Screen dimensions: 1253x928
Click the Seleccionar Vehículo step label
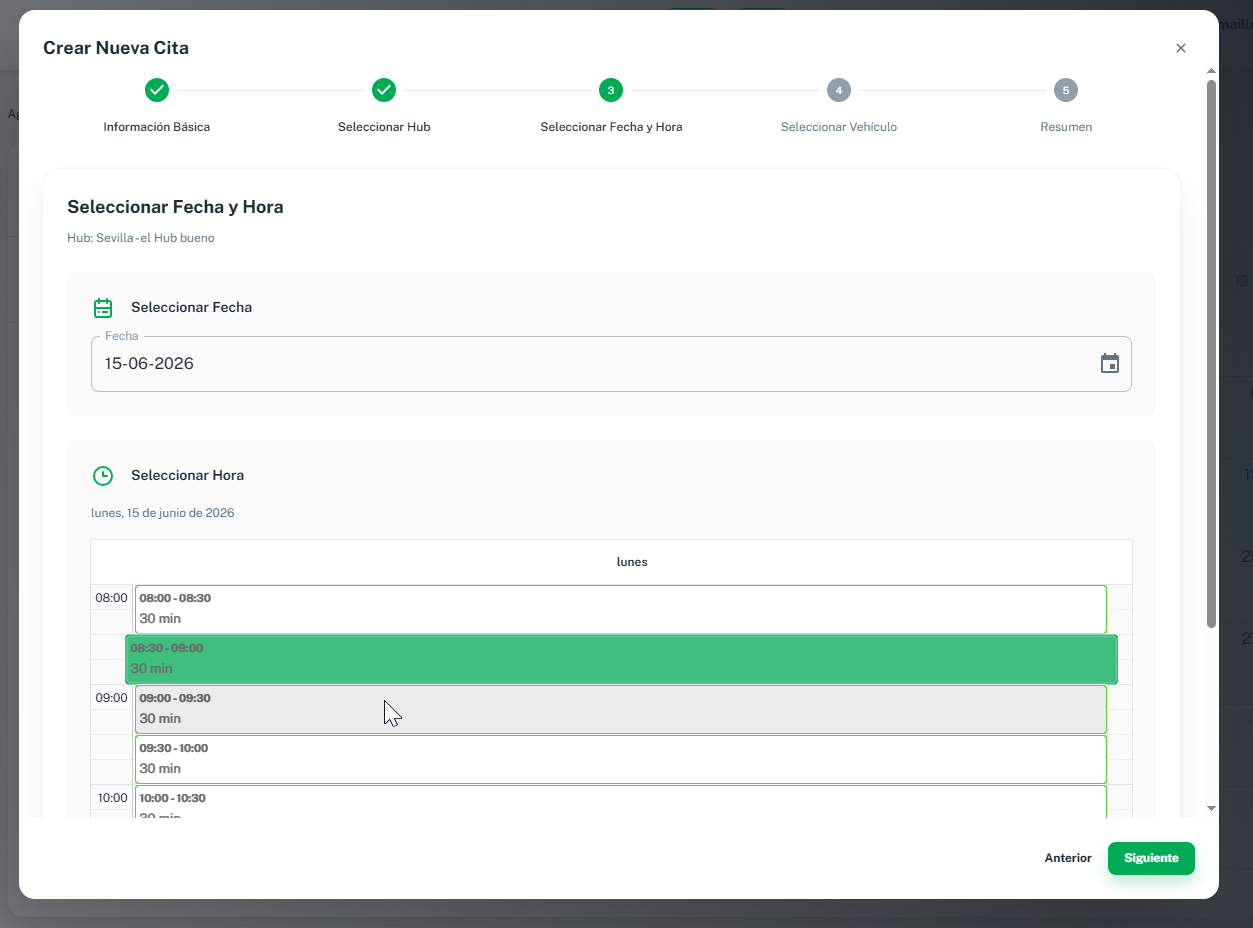839,127
